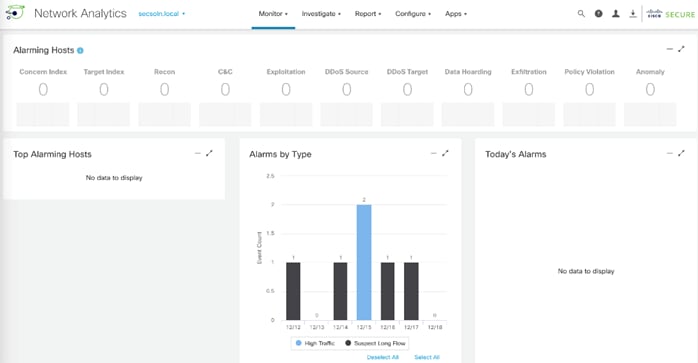Collapse the Alarming Hosts panel
Image resolution: width=698 pixels, height=363 pixels.
click(x=670, y=49)
